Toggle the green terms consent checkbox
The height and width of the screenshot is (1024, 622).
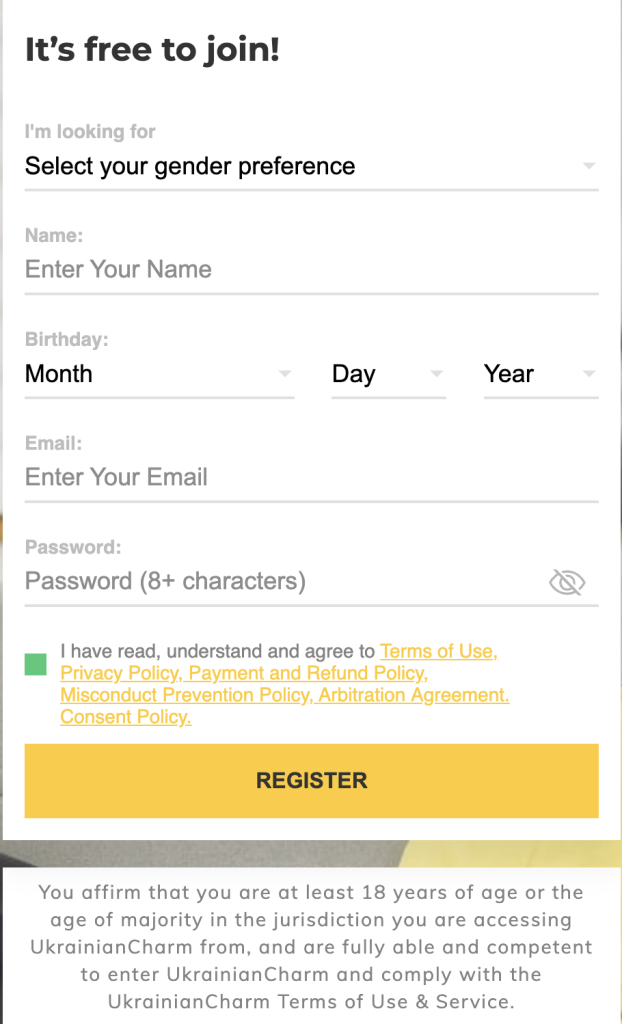pos(36,662)
